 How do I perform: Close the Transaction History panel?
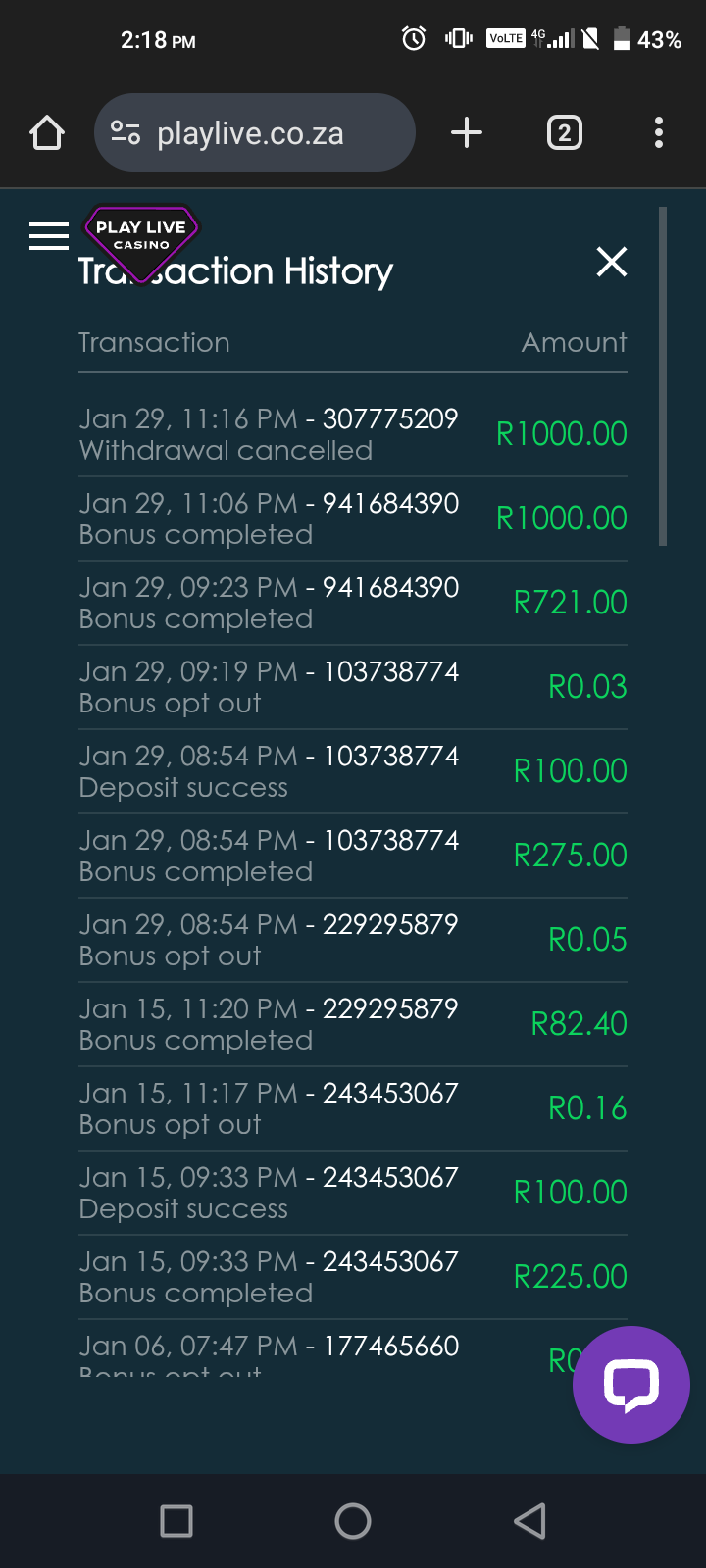tap(612, 262)
